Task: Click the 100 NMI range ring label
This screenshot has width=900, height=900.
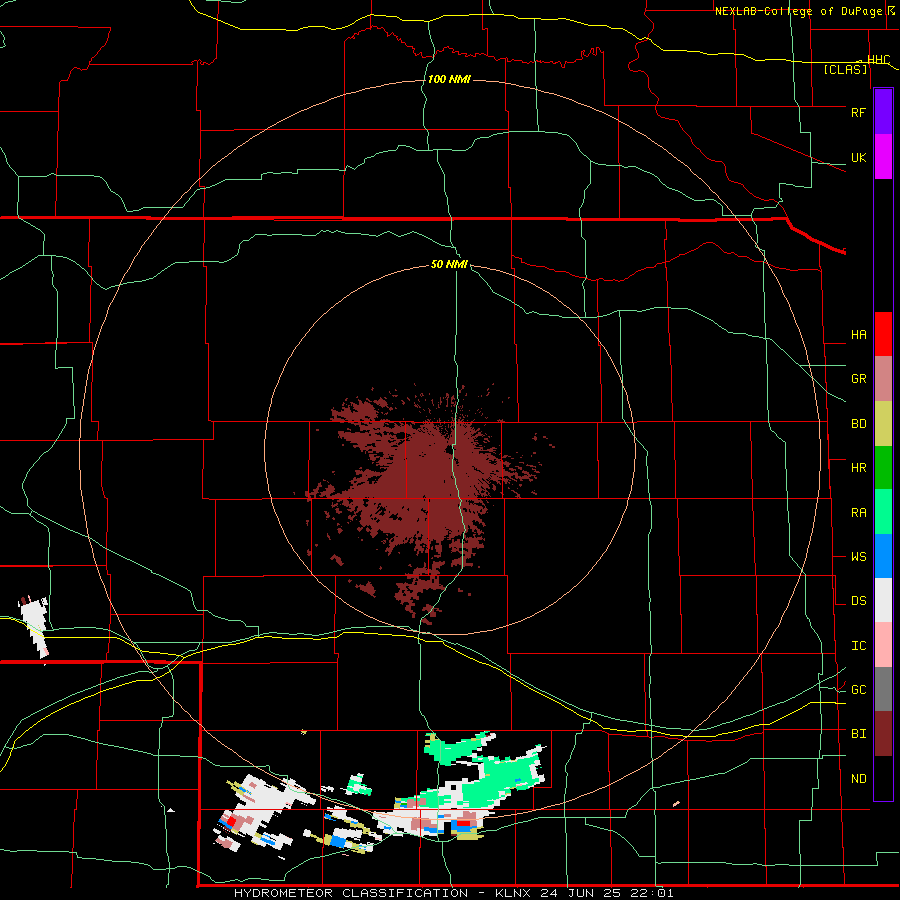Action: coord(449,79)
